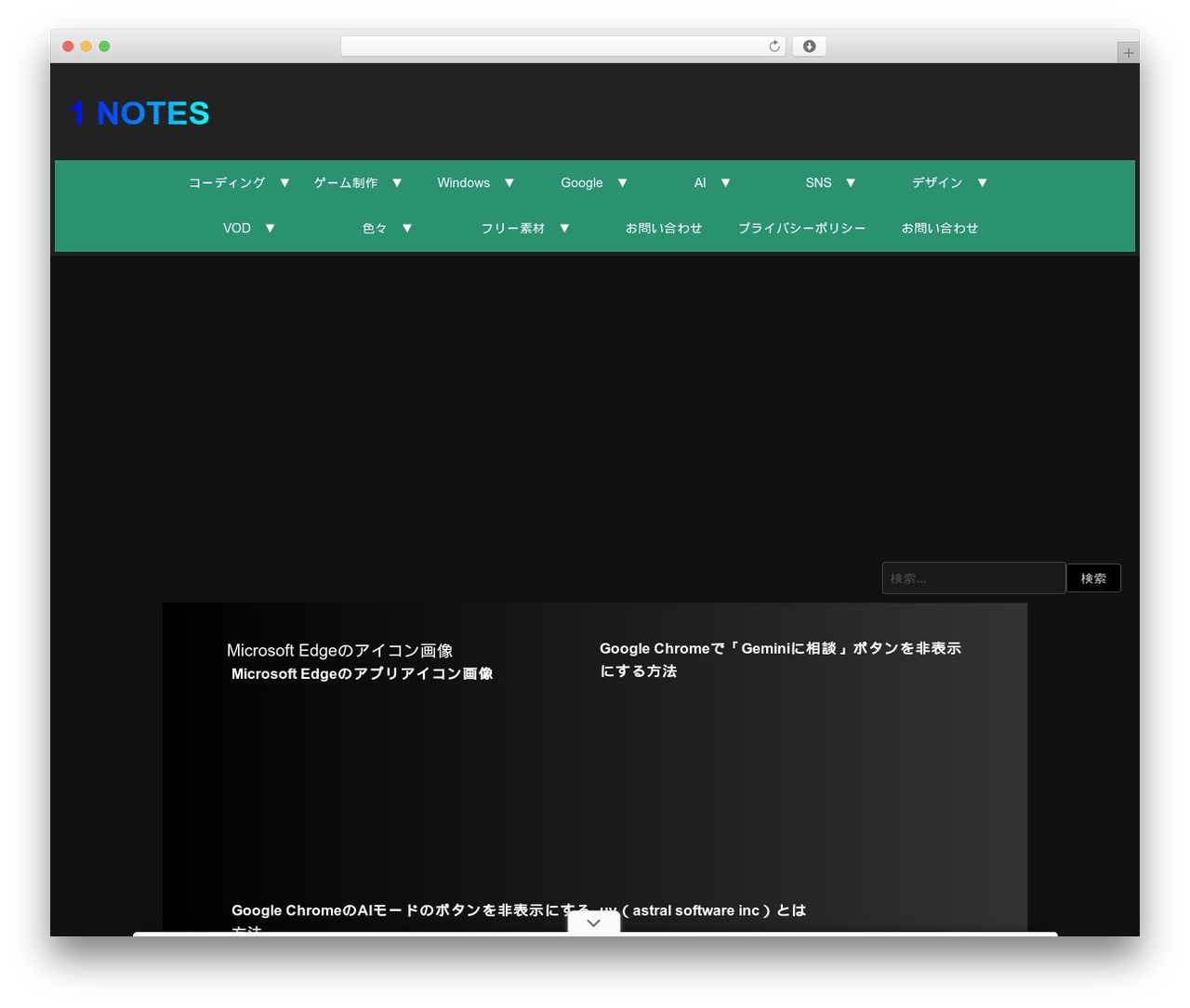Close the browser window with red button
Viewport: 1190px width, 1008px height.
68,46
